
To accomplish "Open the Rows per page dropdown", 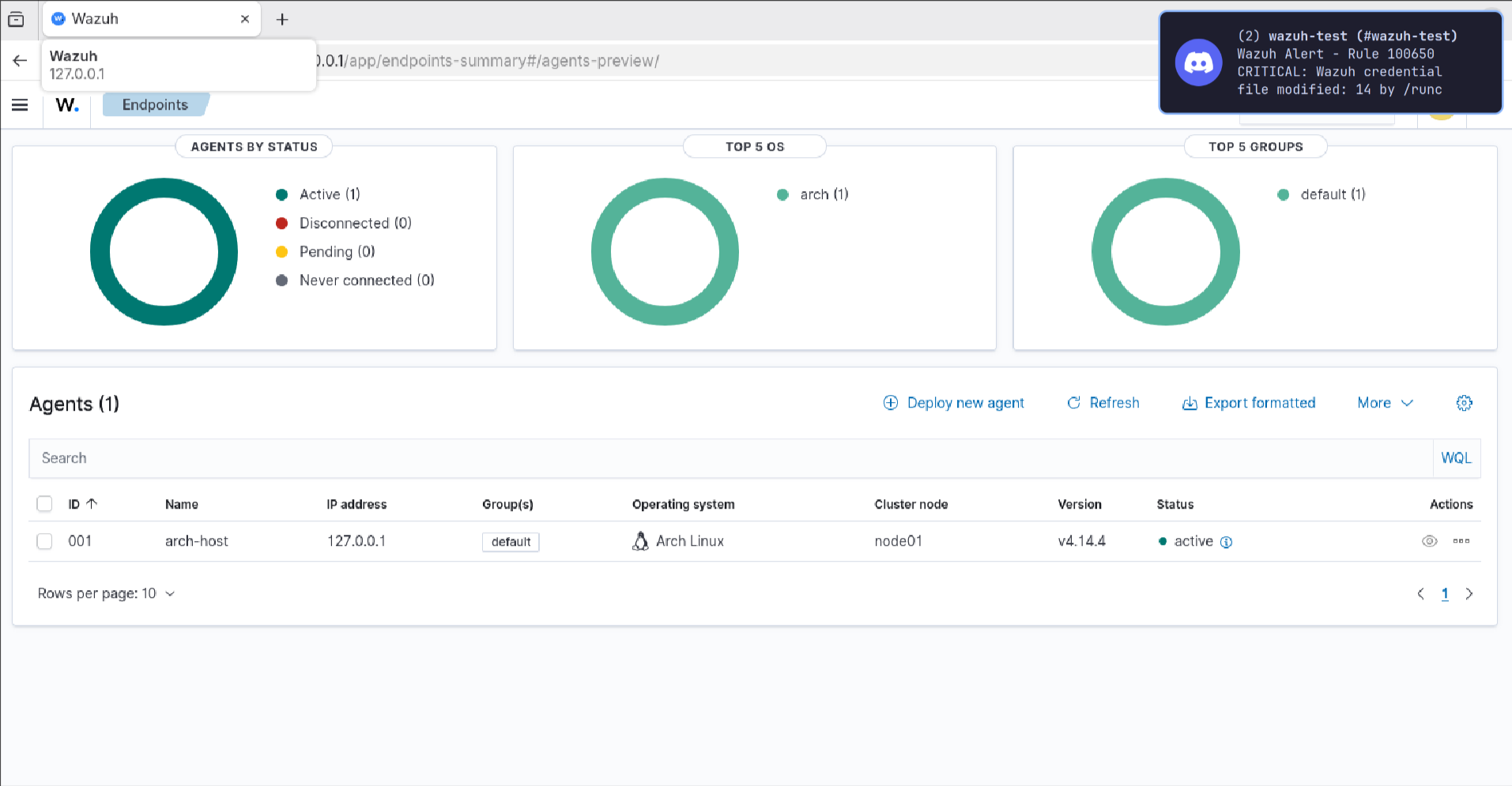I will [x=106, y=594].
